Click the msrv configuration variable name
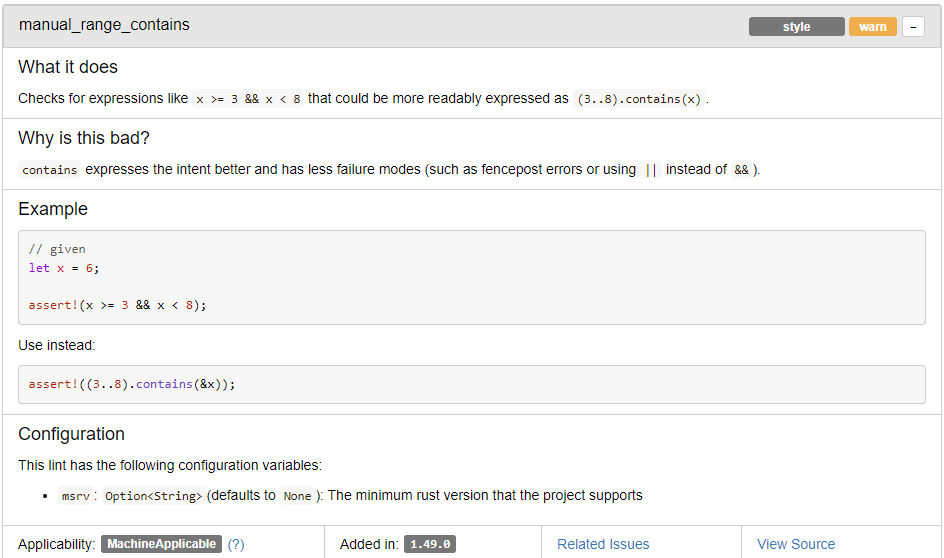This screenshot has height=558, width=944. pos(75,496)
